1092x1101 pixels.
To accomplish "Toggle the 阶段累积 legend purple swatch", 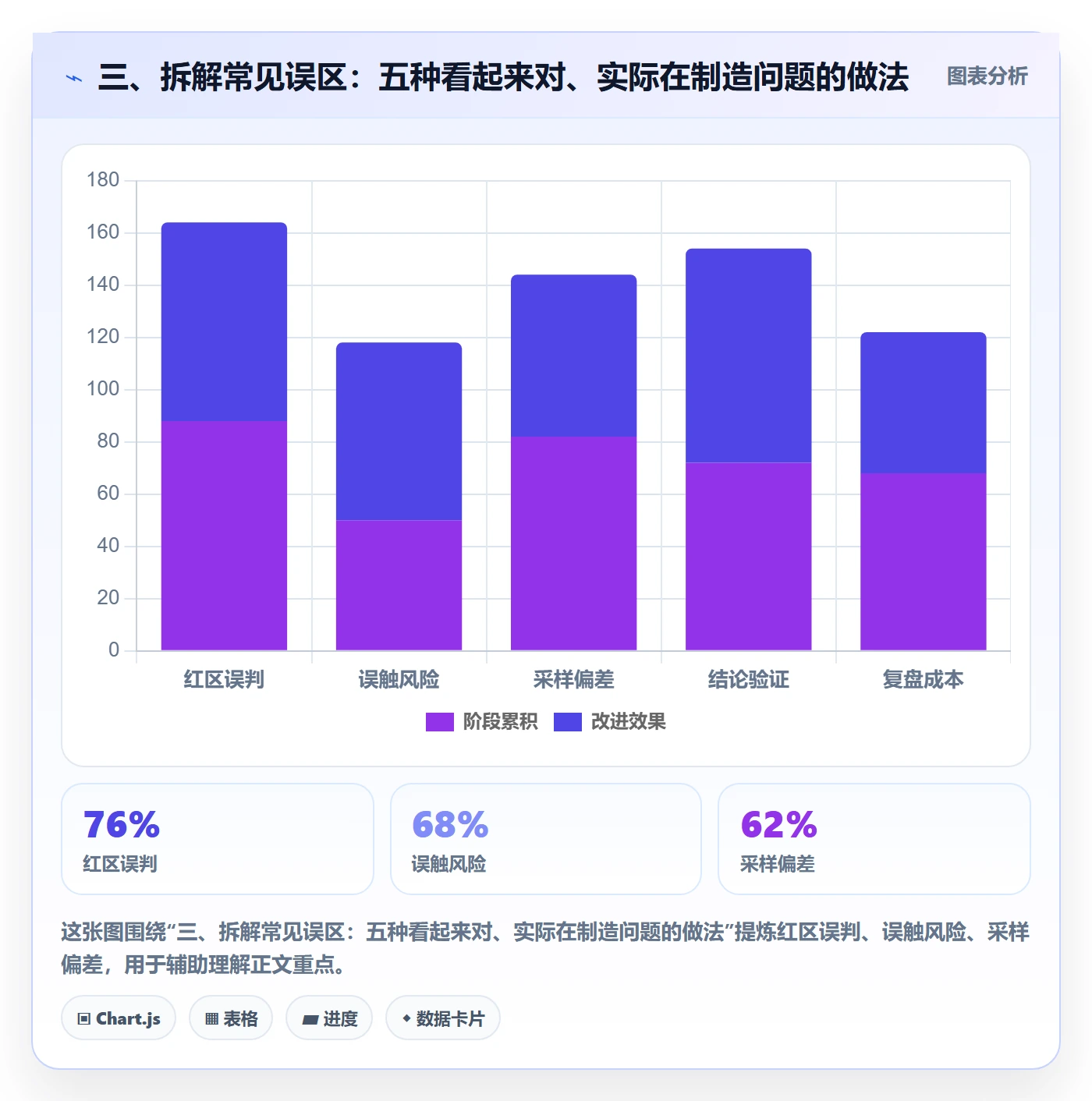I will (439, 722).
